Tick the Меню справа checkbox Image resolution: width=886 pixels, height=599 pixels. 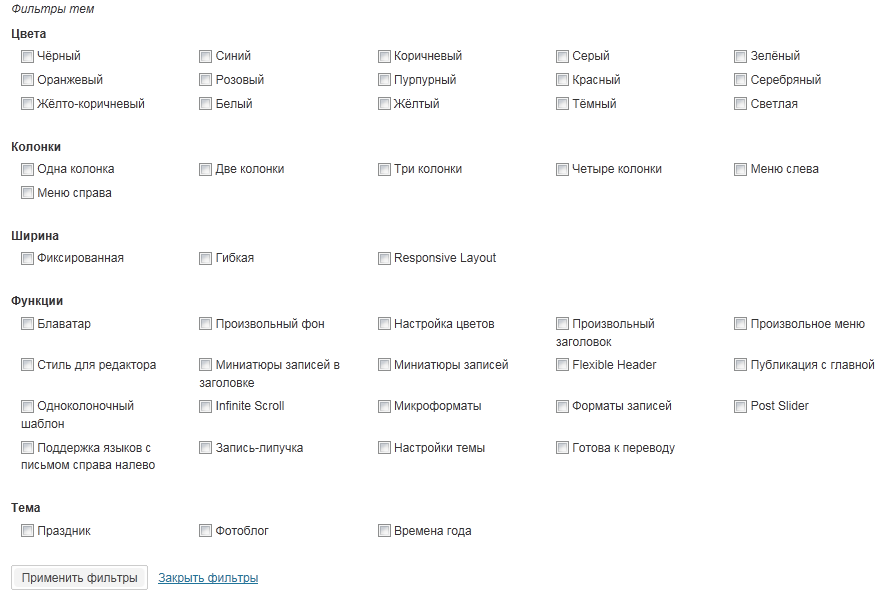pyautogui.click(x=28, y=194)
